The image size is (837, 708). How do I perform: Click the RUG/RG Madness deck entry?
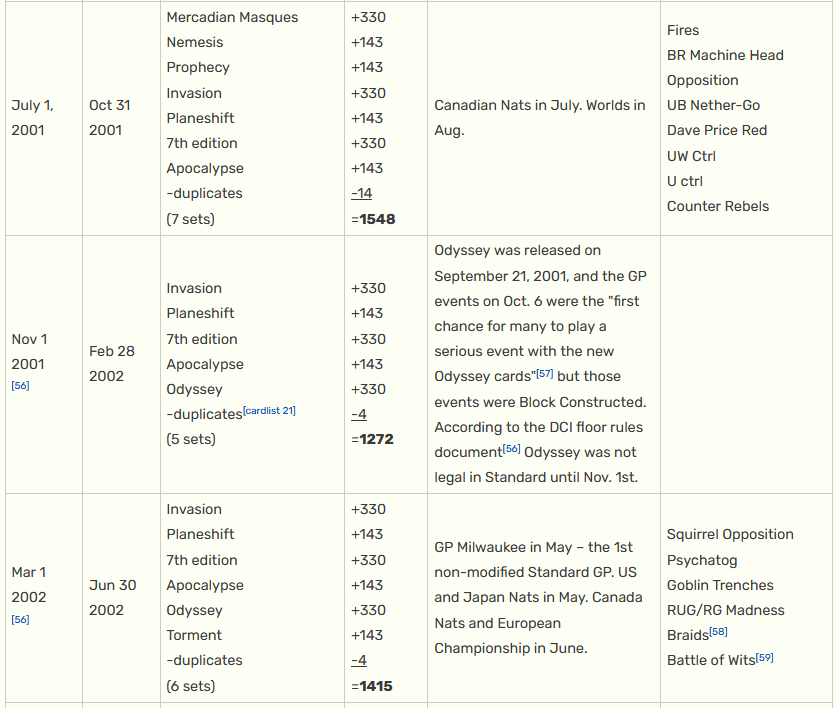(726, 610)
